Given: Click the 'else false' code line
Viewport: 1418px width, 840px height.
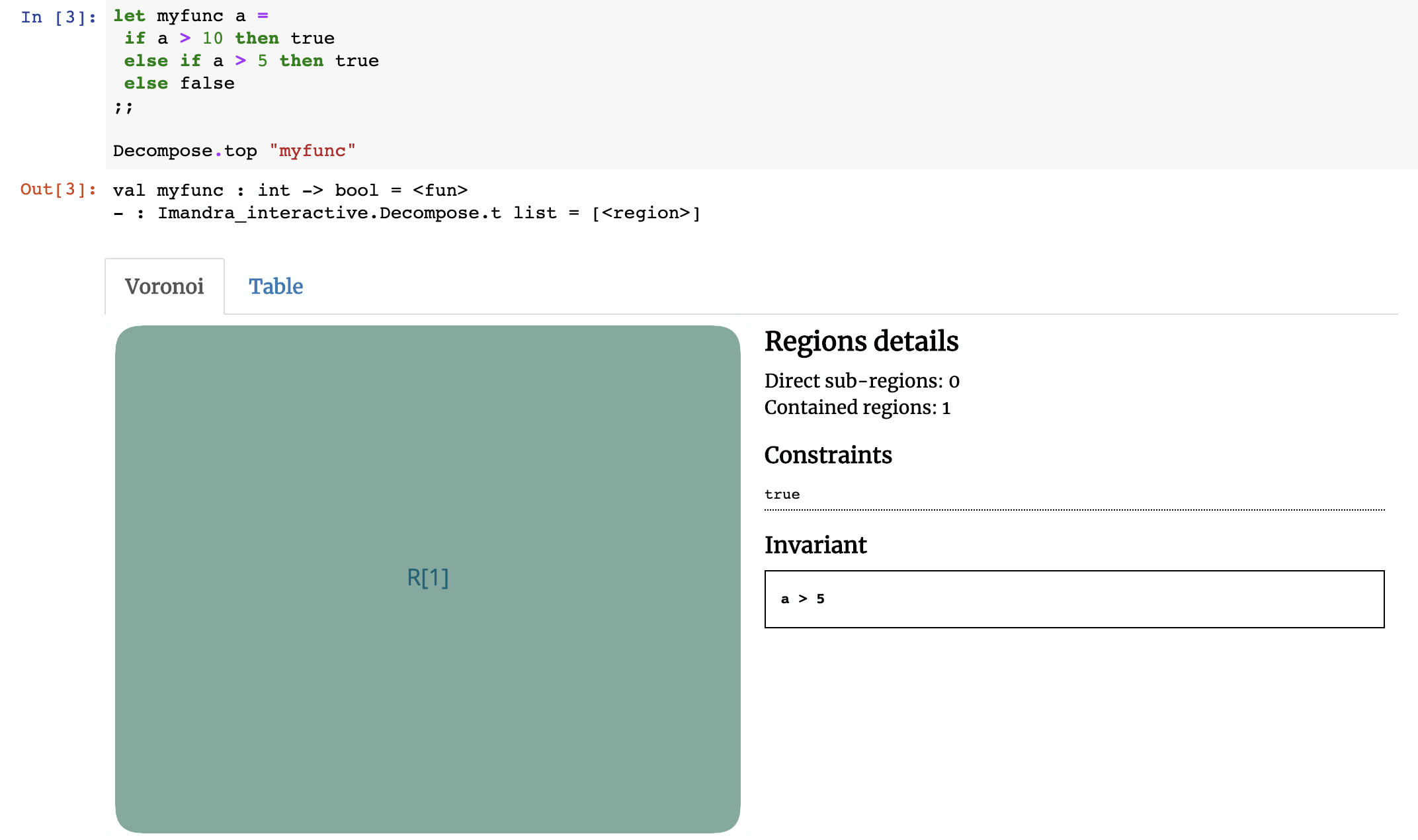Looking at the screenshot, I should point(179,83).
